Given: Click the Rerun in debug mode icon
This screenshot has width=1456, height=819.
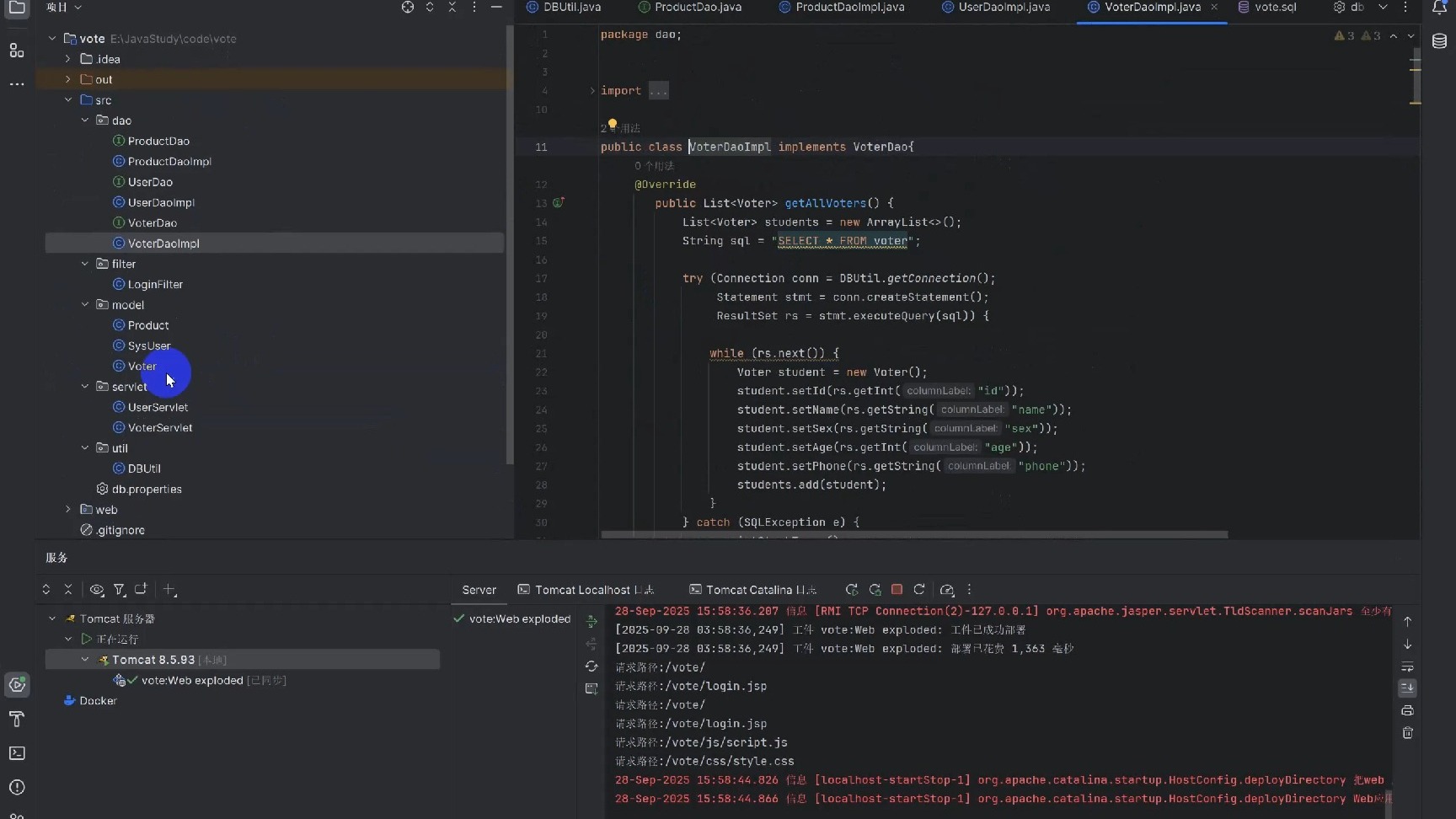Looking at the screenshot, I should pyautogui.click(x=875, y=590).
